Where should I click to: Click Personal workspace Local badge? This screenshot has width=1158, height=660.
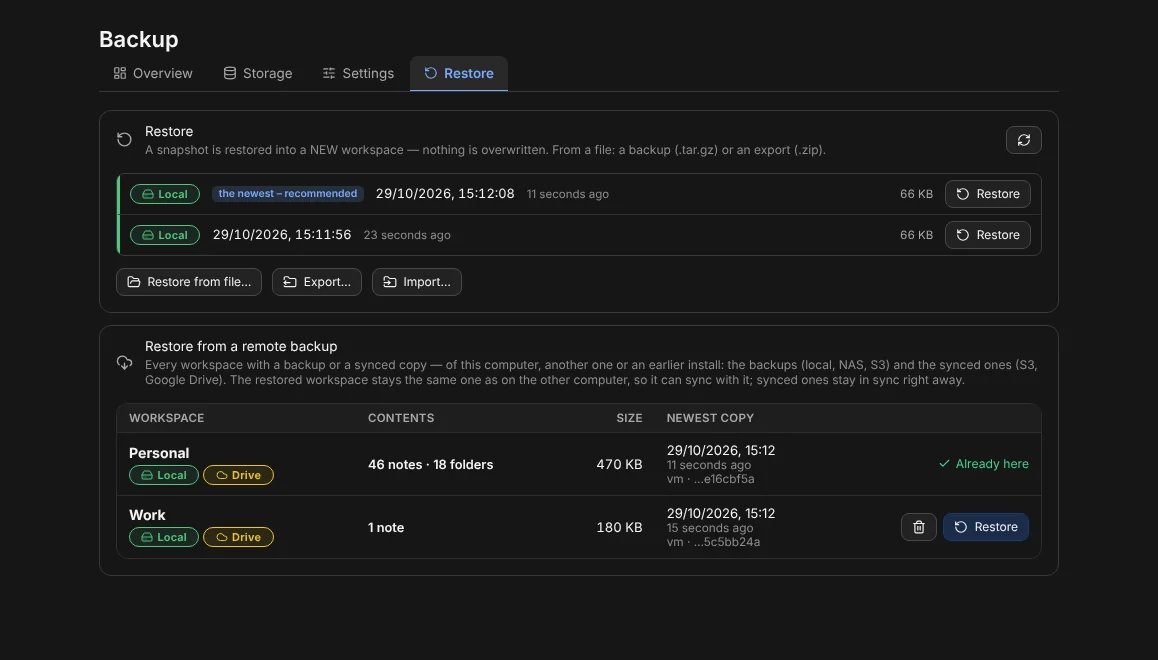point(164,475)
